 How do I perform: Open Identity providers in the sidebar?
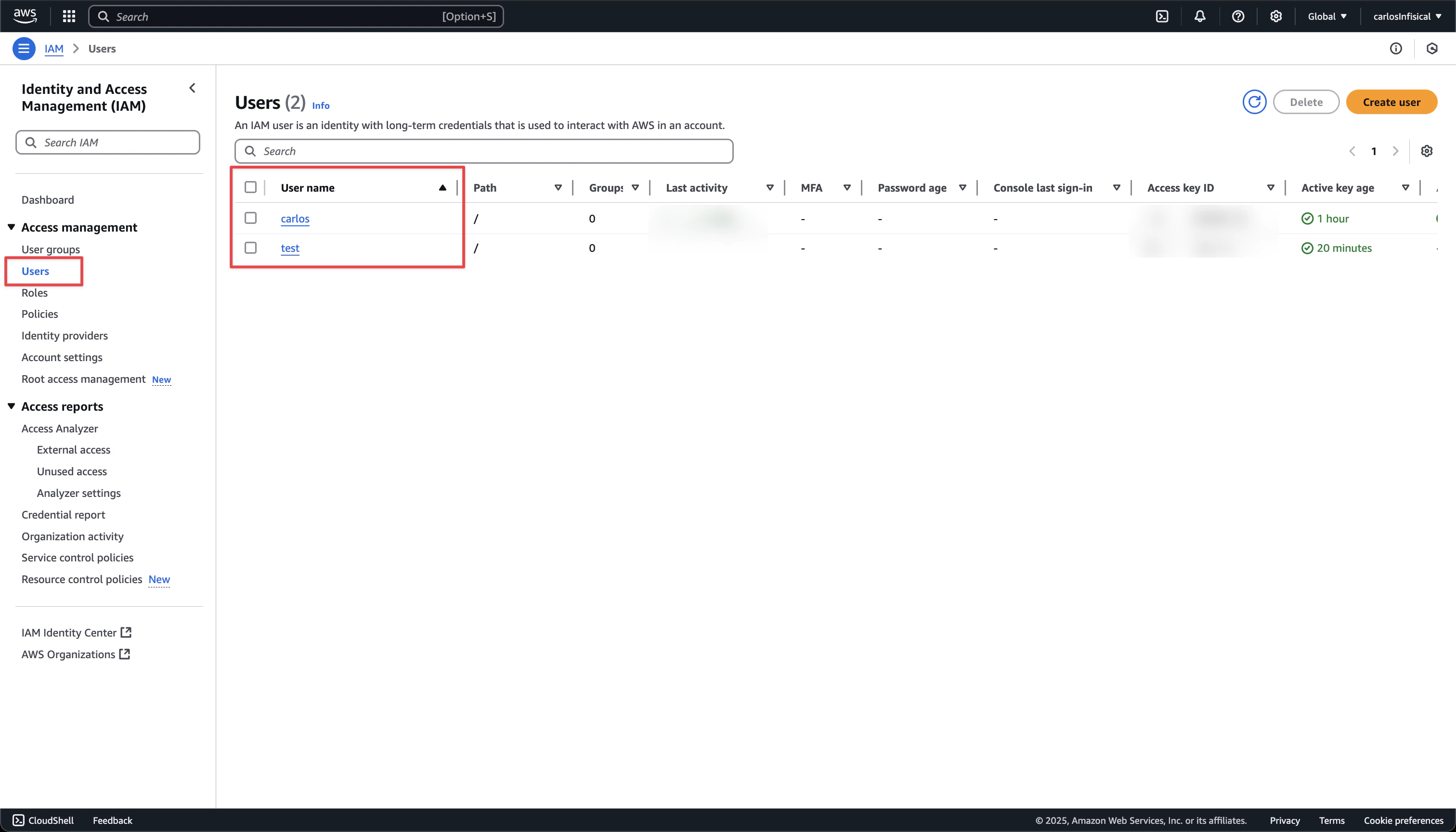(65, 336)
